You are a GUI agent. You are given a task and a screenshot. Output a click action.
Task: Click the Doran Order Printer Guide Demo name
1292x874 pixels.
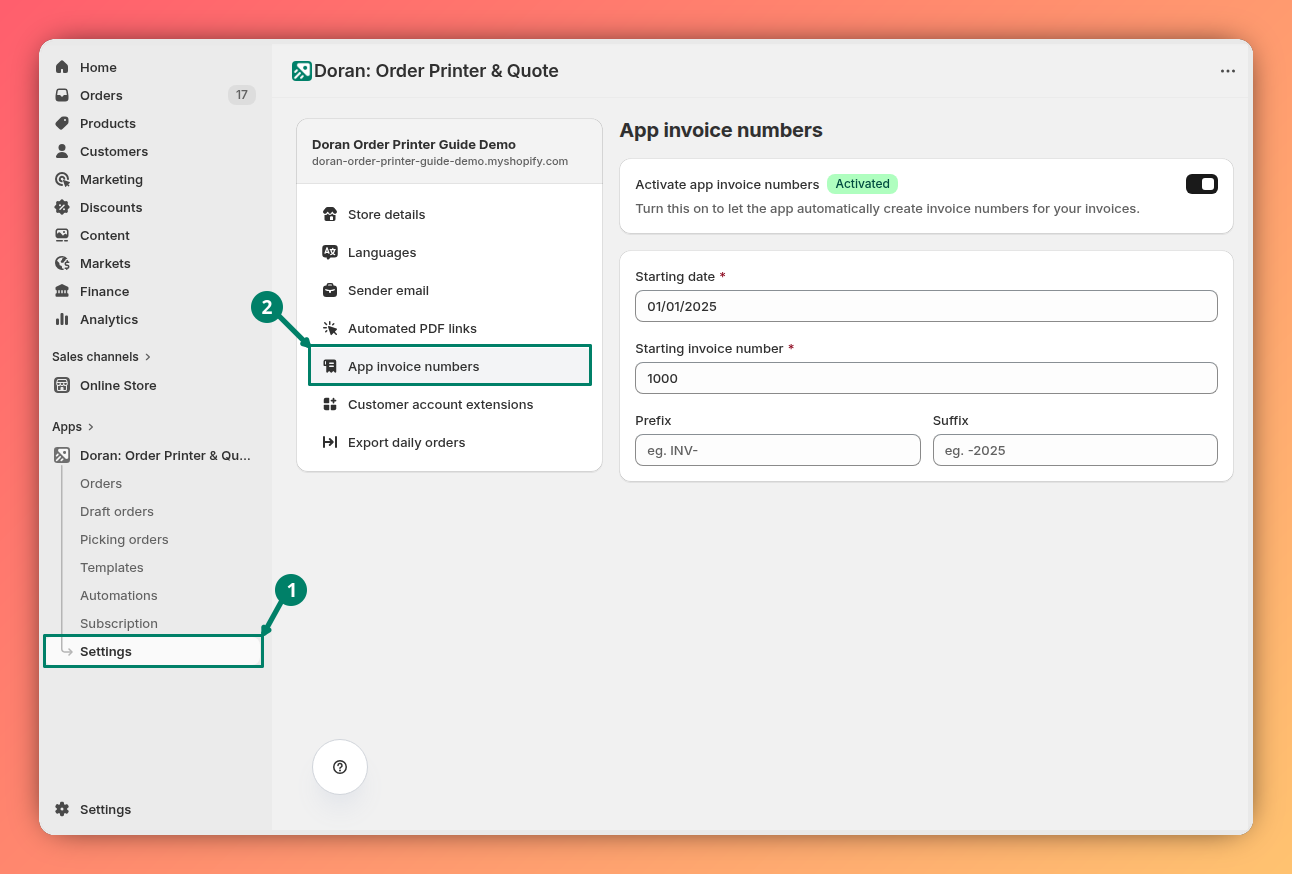[414, 145]
